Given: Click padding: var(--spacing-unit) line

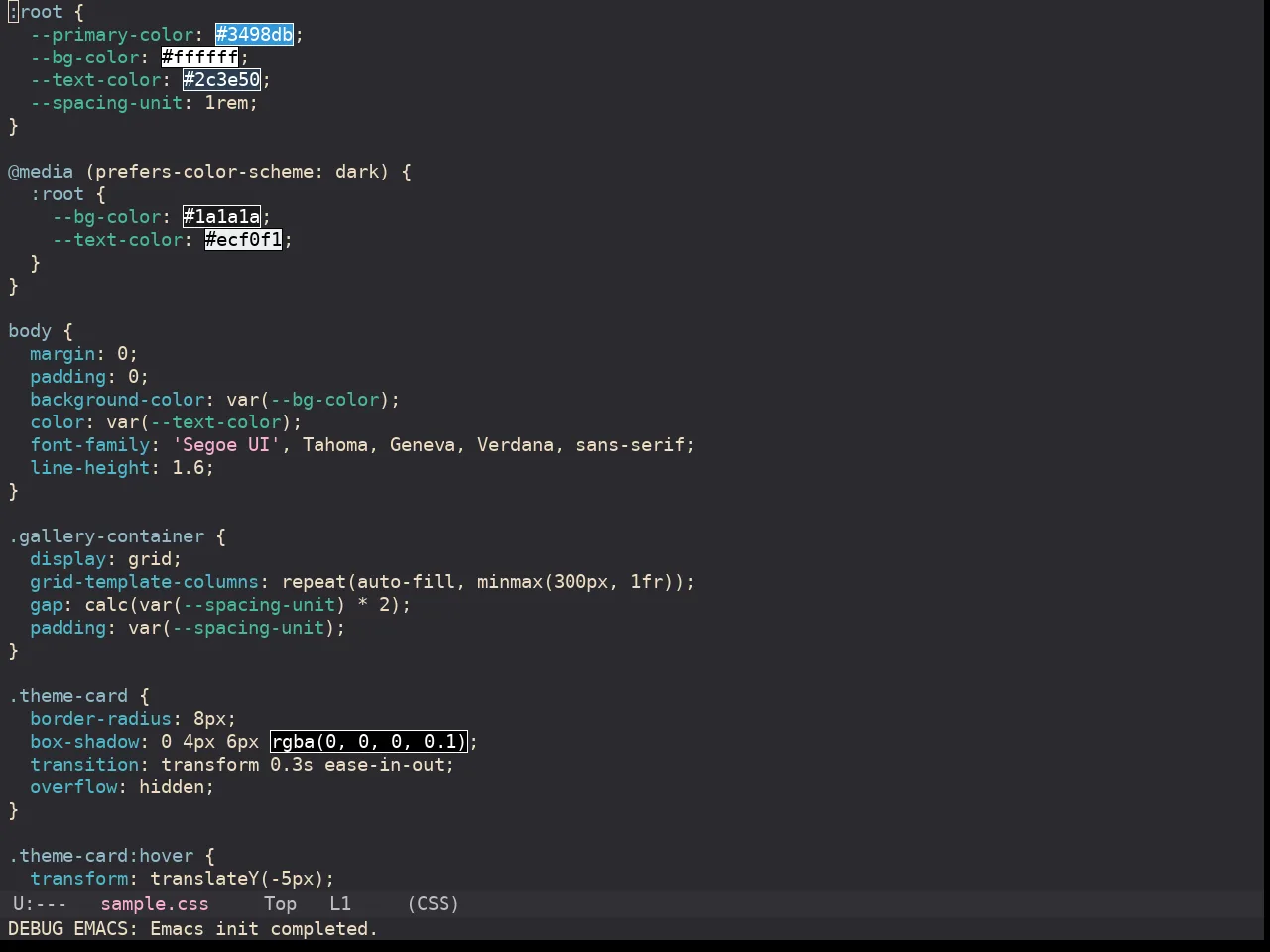Looking at the screenshot, I should point(188,628).
